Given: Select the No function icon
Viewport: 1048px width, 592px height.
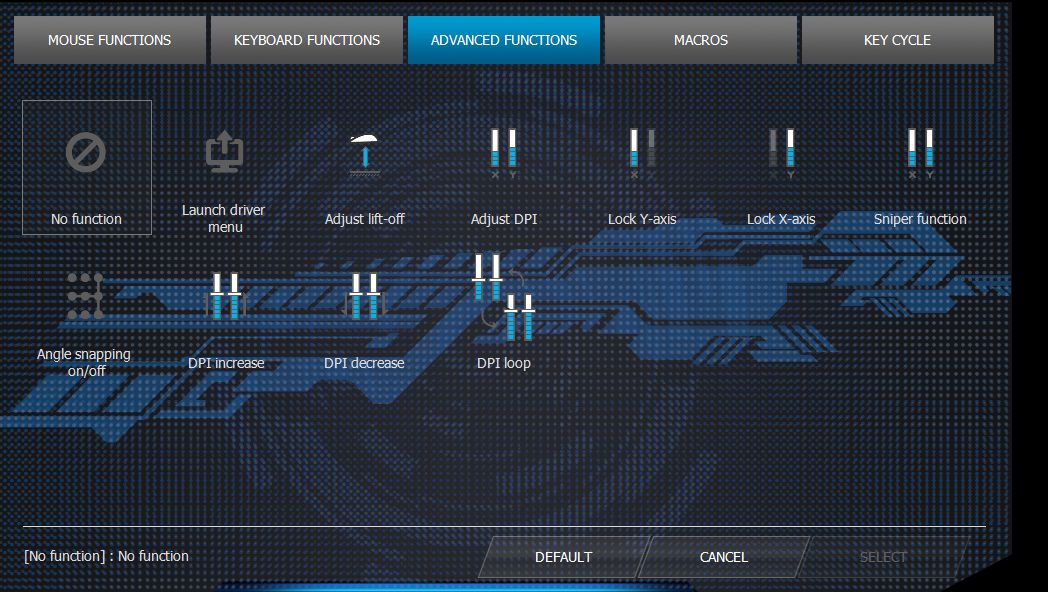Looking at the screenshot, I should point(86,152).
